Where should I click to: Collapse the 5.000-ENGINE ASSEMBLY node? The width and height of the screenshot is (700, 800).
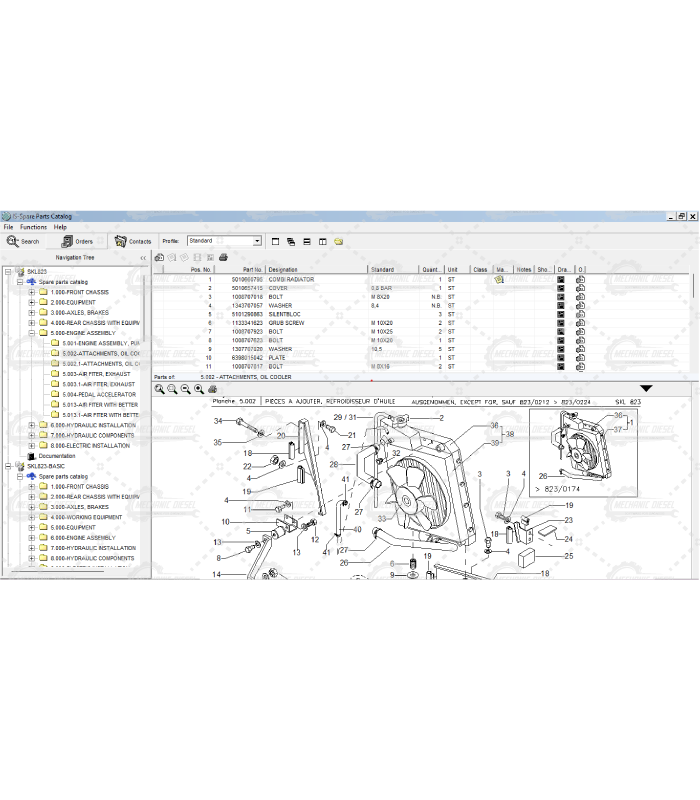[x=31, y=333]
